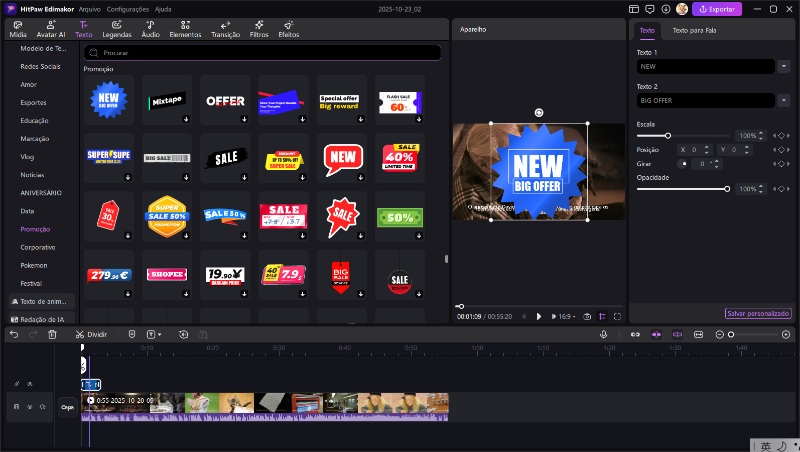The width and height of the screenshot is (800, 452).
Task: Click the zoom-in plus on timeline
Action: coord(785,334)
